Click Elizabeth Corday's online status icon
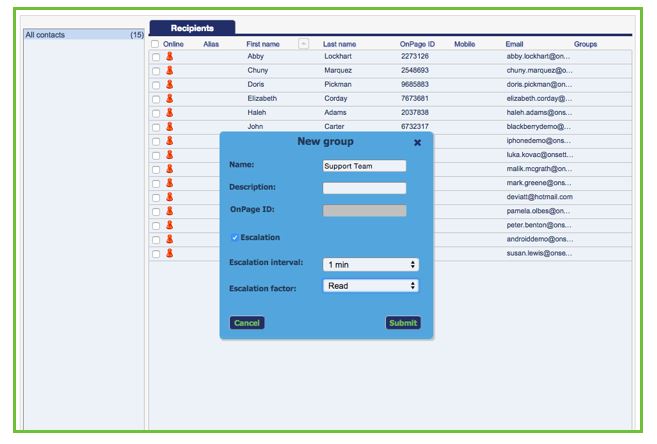 pos(170,98)
